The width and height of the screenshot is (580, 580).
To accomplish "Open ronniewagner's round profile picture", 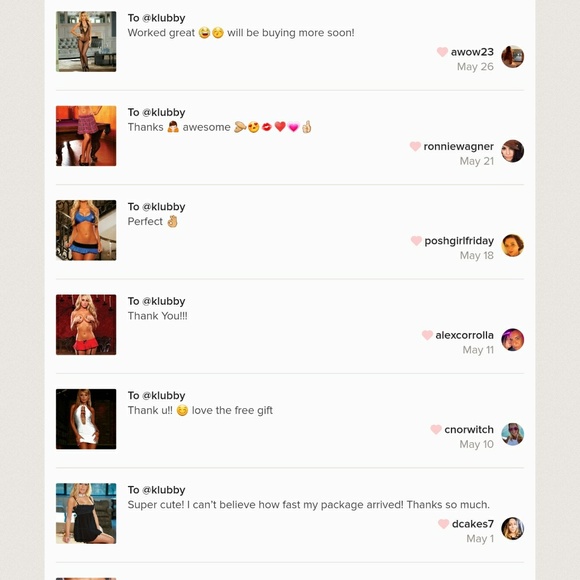I will (x=512, y=151).
